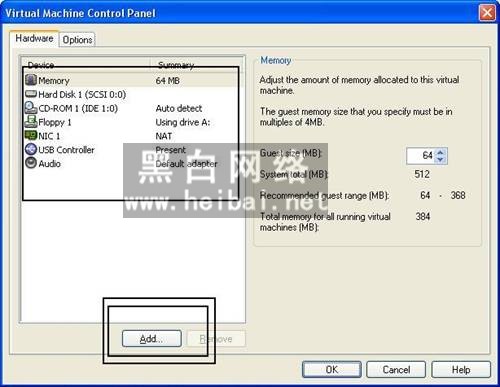Select the NIC 1 device entry
Screen dimensions: 500x387
pyautogui.click(x=49, y=136)
